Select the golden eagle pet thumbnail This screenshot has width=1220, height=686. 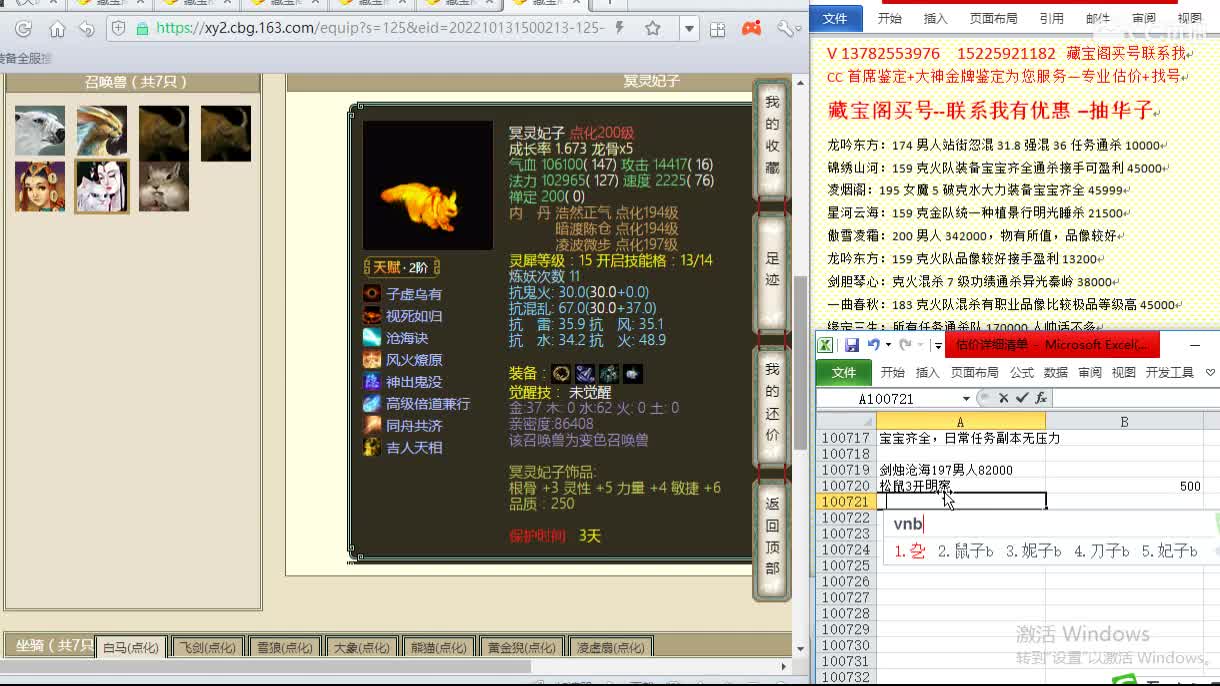tap(102, 132)
